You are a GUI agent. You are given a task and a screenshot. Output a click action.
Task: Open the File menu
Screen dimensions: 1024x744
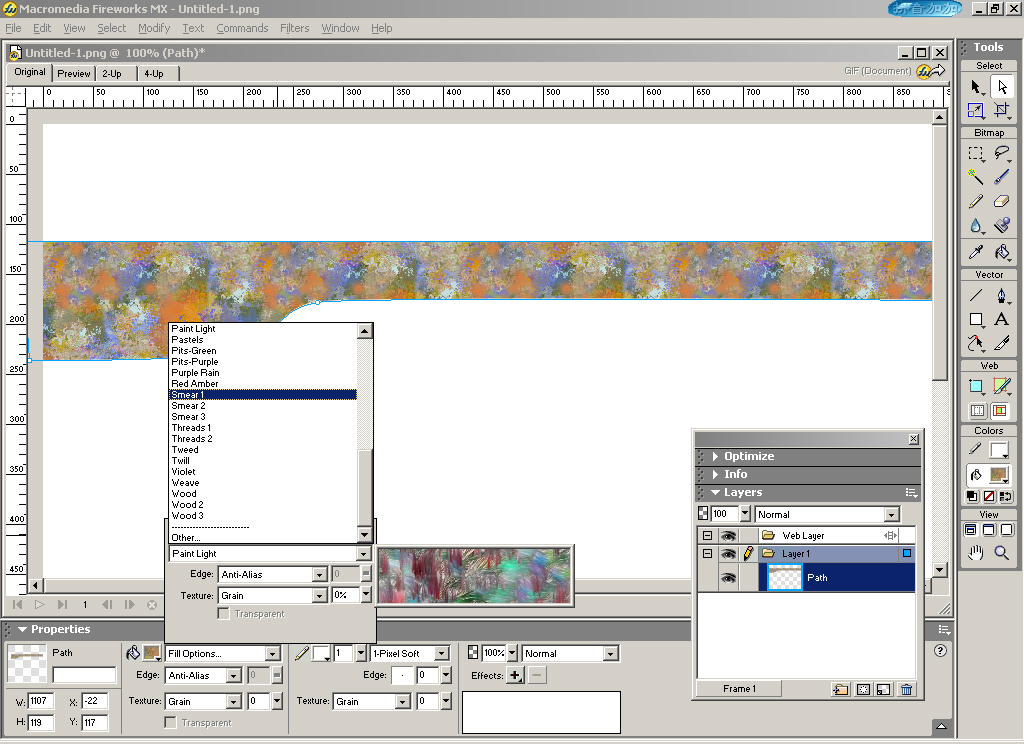coord(13,28)
